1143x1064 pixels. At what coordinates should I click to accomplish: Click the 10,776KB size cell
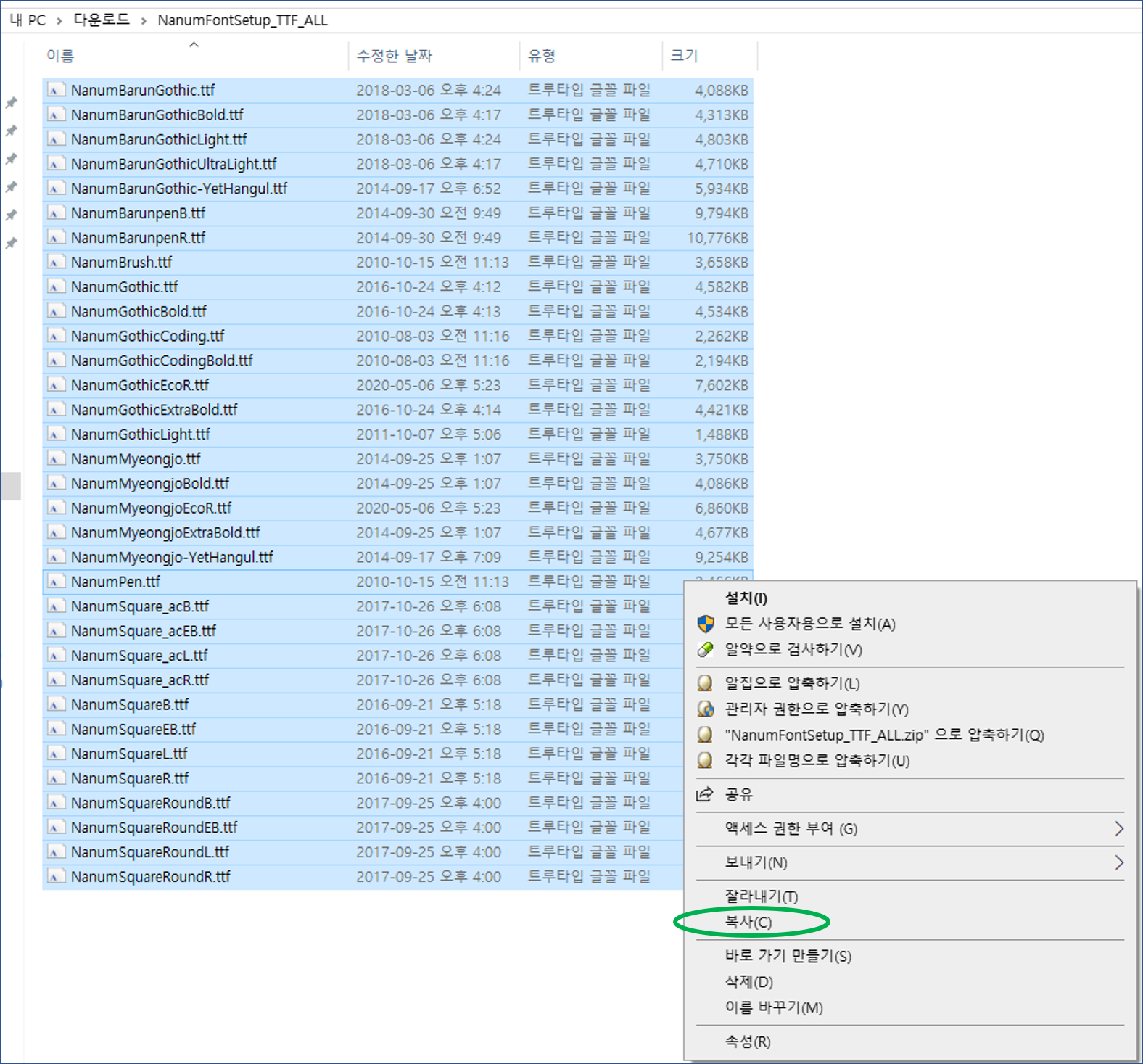[x=718, y=237]
